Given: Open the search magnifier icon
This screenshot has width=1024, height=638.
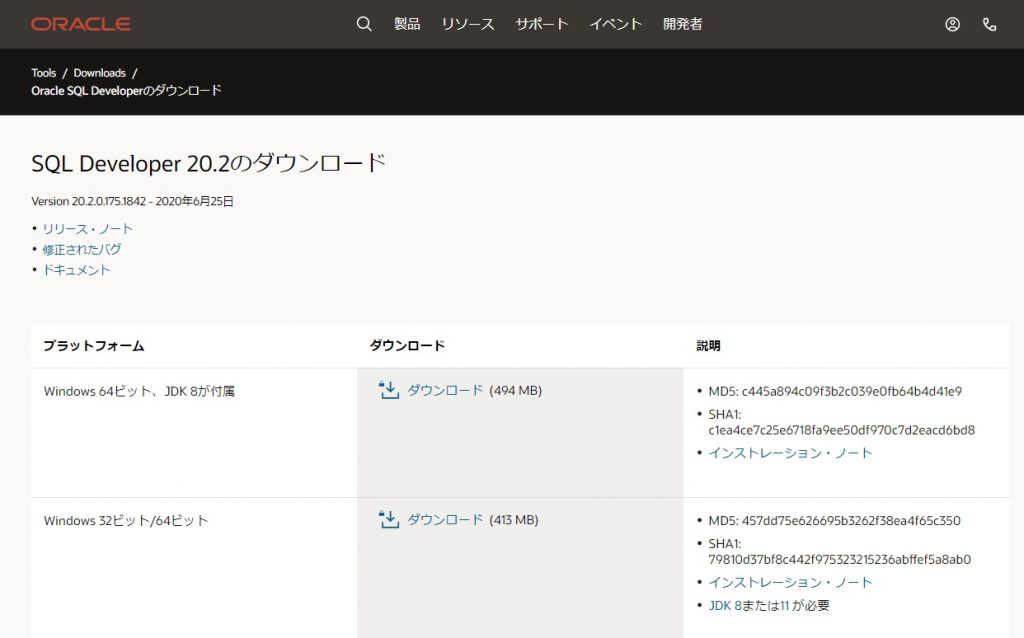Looking at the screenshot, I should point(364,24).
